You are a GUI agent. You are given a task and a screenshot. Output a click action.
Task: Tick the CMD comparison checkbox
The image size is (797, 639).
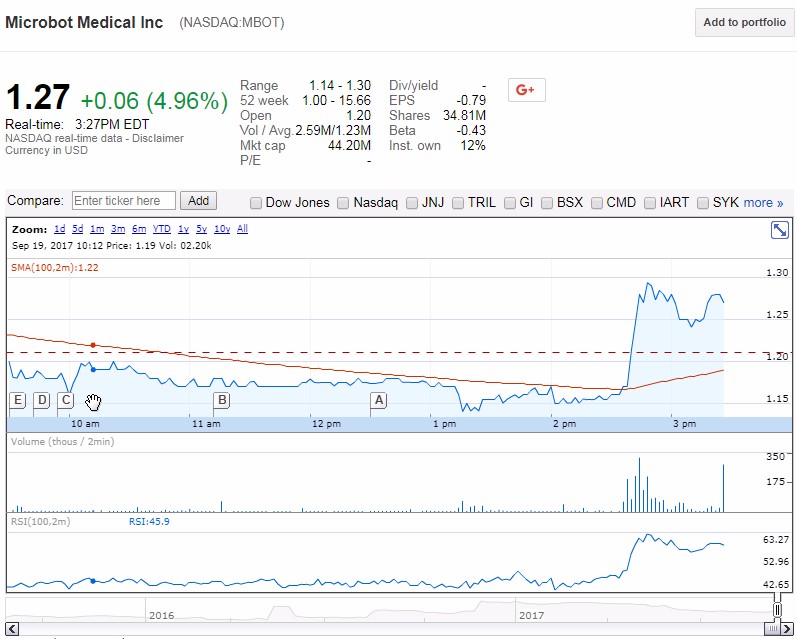[x=597, y=203]
